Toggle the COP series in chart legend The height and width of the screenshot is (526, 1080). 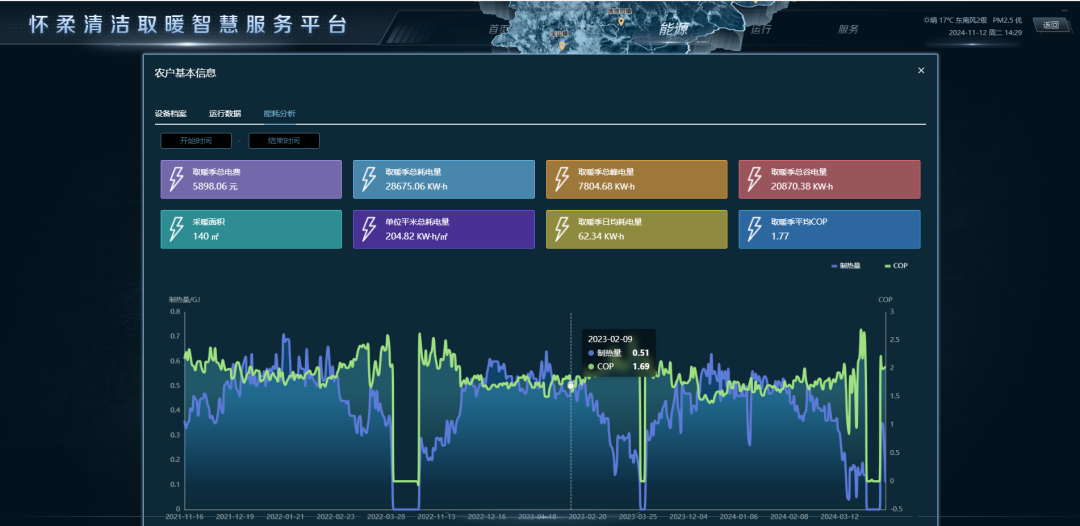896,266
